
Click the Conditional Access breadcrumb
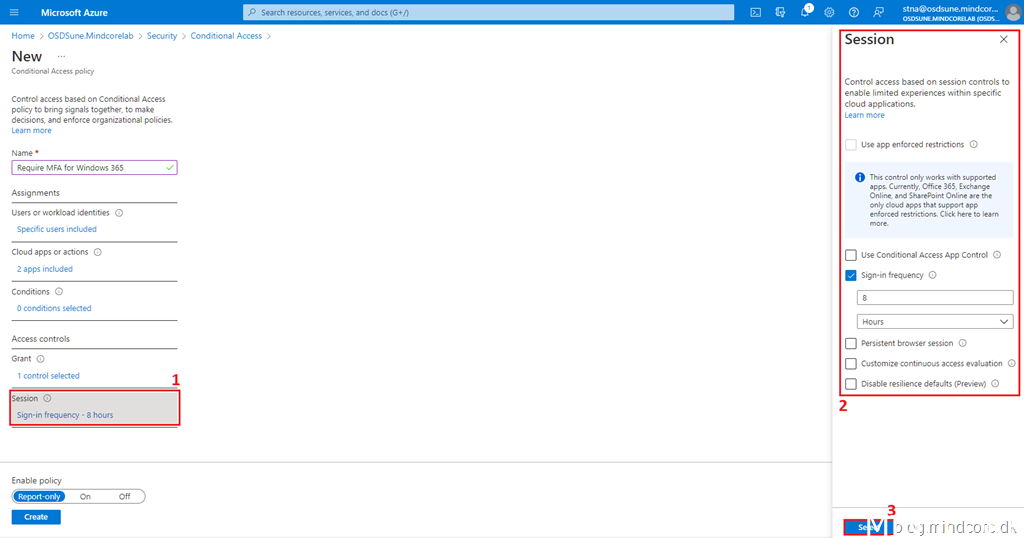226,36
